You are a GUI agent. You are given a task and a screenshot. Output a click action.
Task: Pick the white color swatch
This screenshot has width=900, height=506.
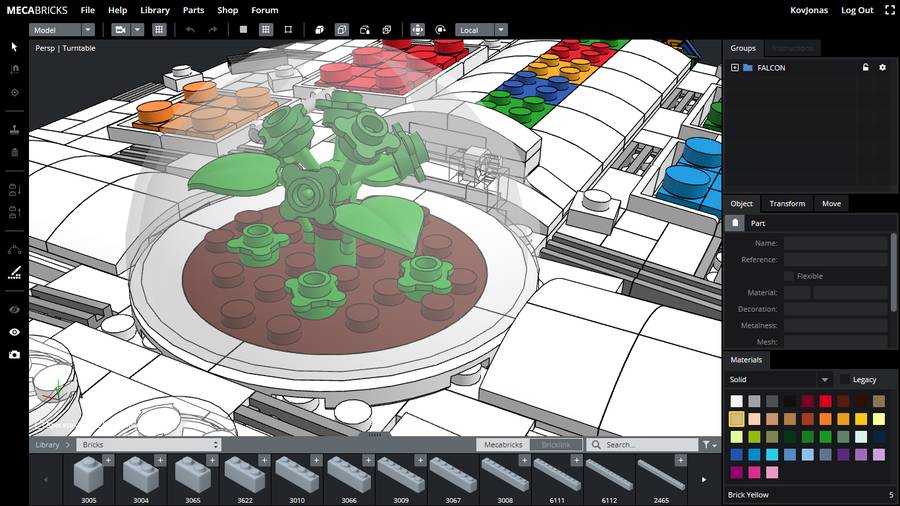point(736,401)
